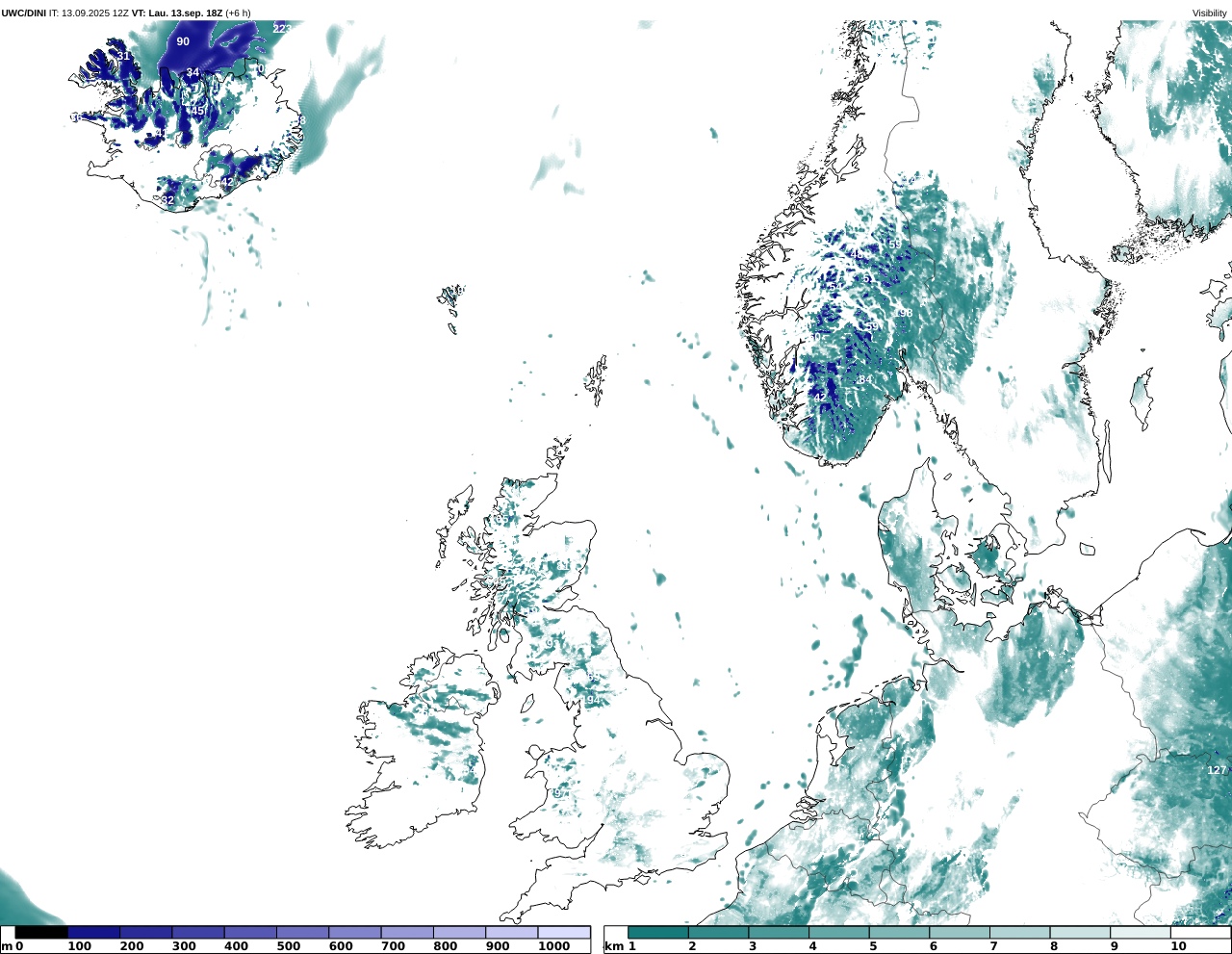Image resolution: width=1232 pixels, height=954 pixels.
Task: Click the '7' label on km scale
Action: click(994, 946)
